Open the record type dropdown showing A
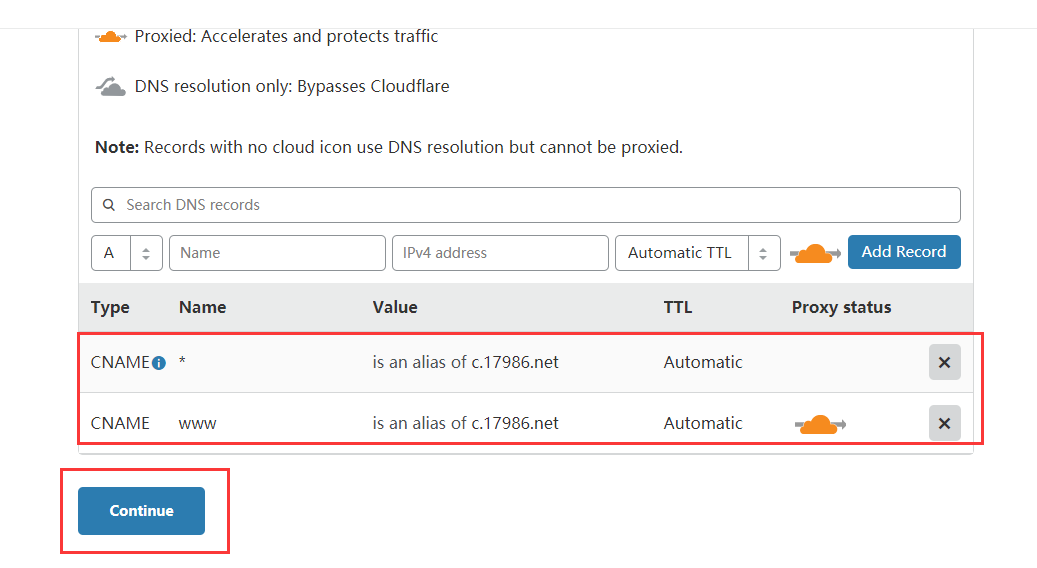Image resolution: width=1037 pixels, height=568 pixels. tap(127, 253)
